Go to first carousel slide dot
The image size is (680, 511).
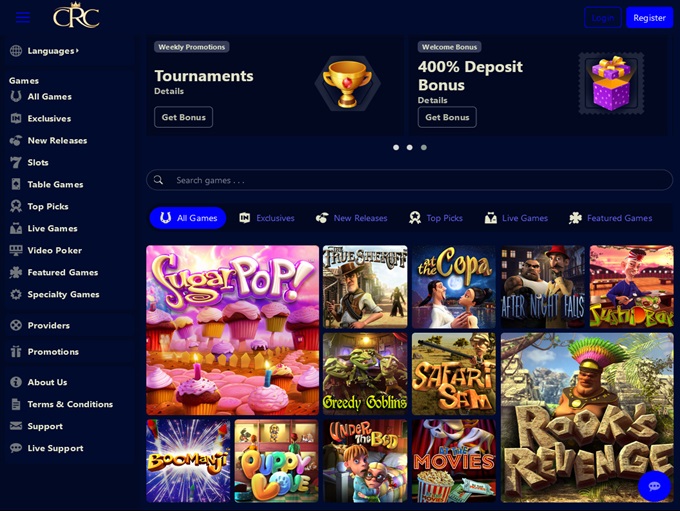click(396, 147)
